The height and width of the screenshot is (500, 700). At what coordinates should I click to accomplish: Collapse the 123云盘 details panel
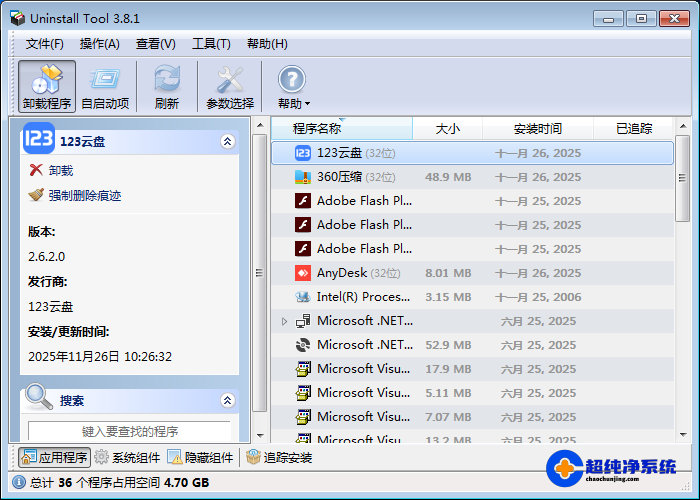click(228, 142)
